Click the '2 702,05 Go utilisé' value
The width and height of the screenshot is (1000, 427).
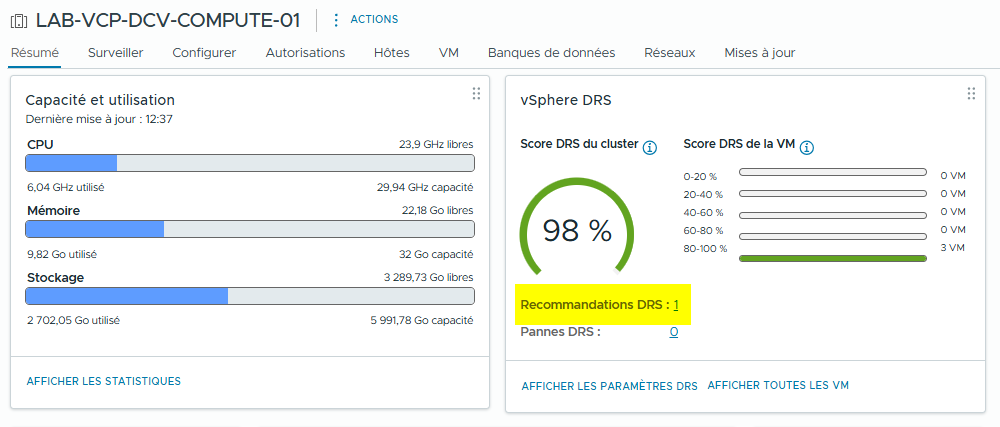click(73, 320)
